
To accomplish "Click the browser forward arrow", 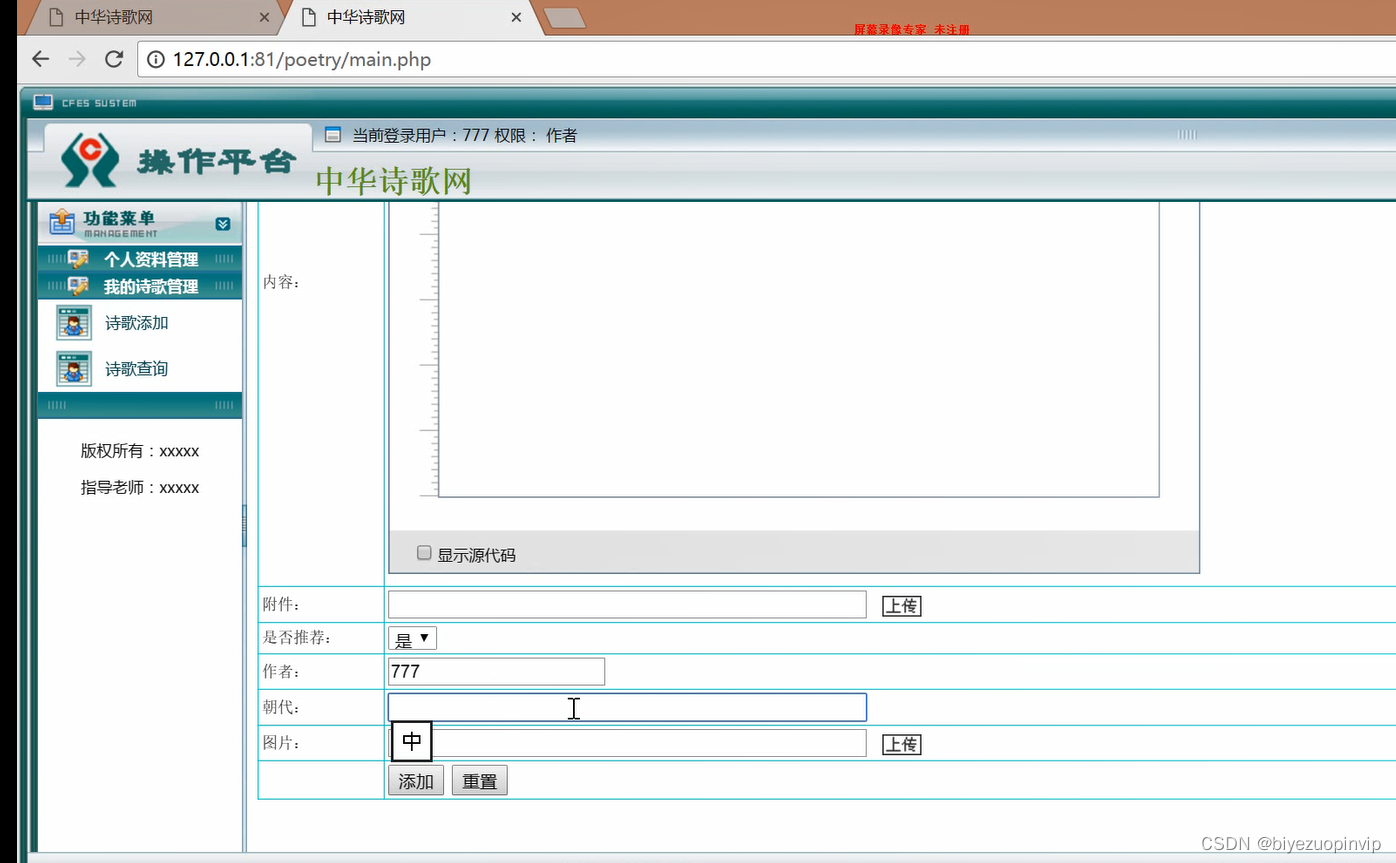I will [x=77, y=59].
